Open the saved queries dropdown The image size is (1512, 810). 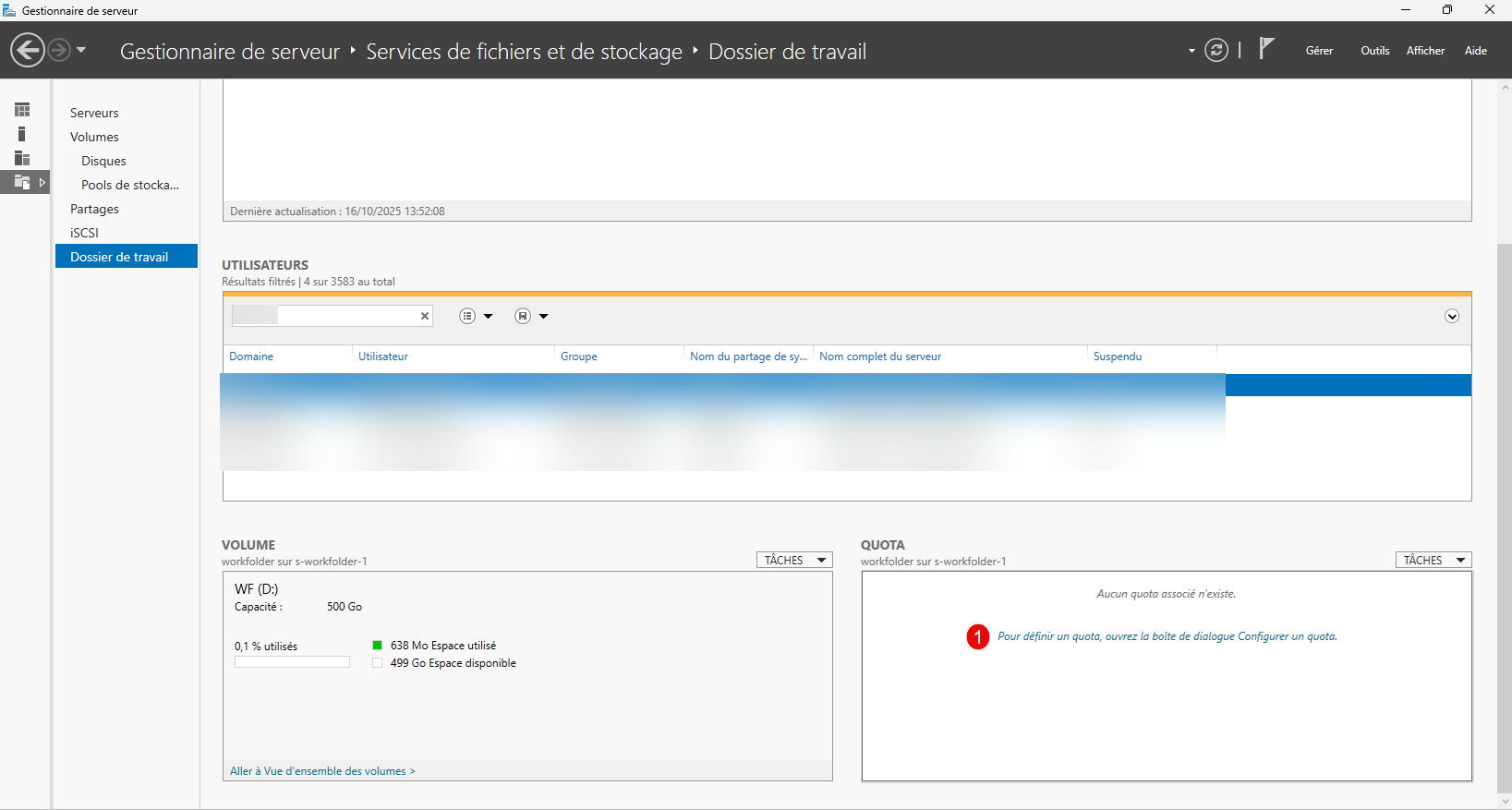pyautogui.click(x=531, y=317)
